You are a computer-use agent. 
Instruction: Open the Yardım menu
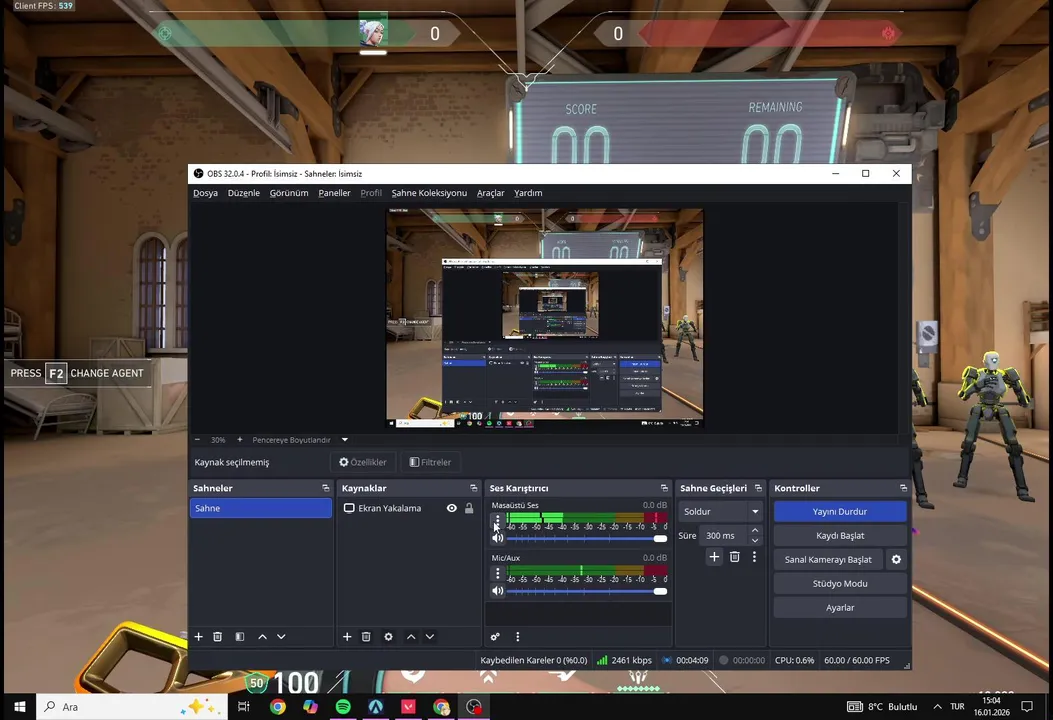tap(528, 193)
